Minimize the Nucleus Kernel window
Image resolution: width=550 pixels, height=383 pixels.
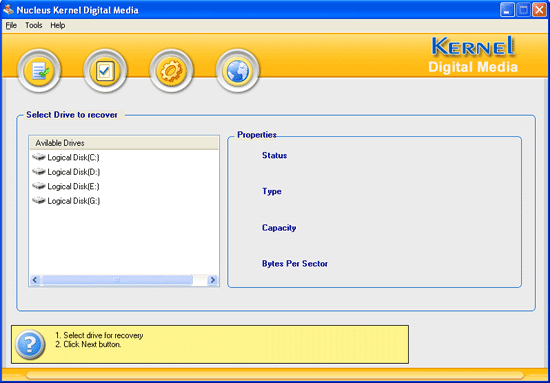[x=507, y=10]
